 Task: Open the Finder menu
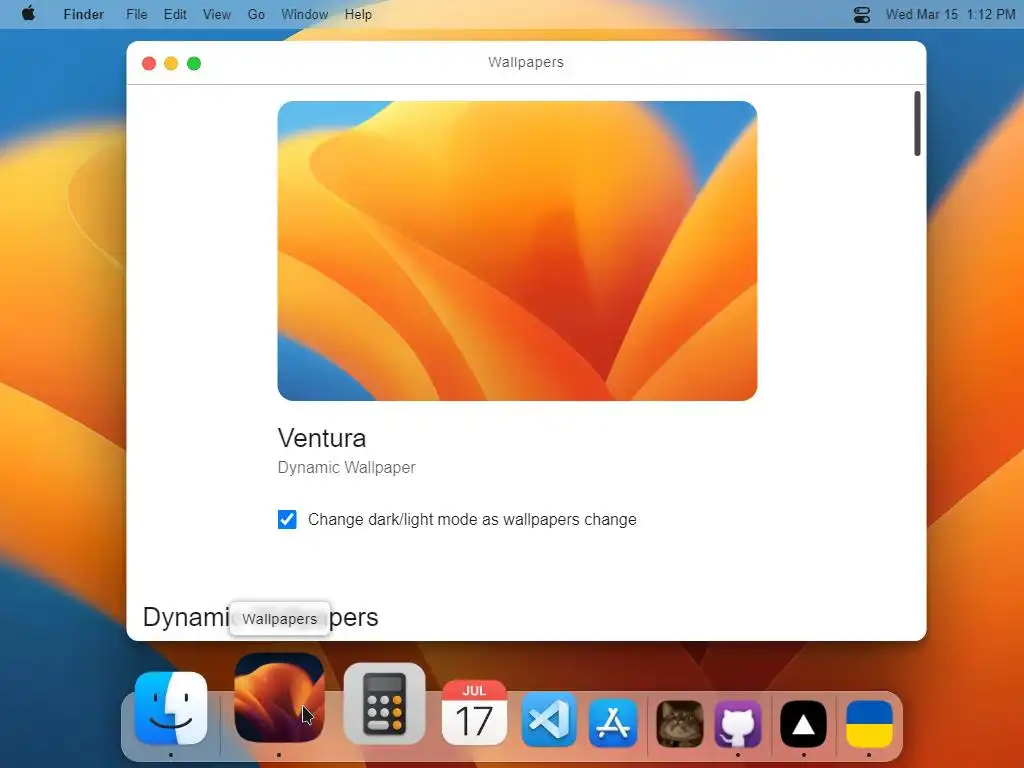point(84,14)
